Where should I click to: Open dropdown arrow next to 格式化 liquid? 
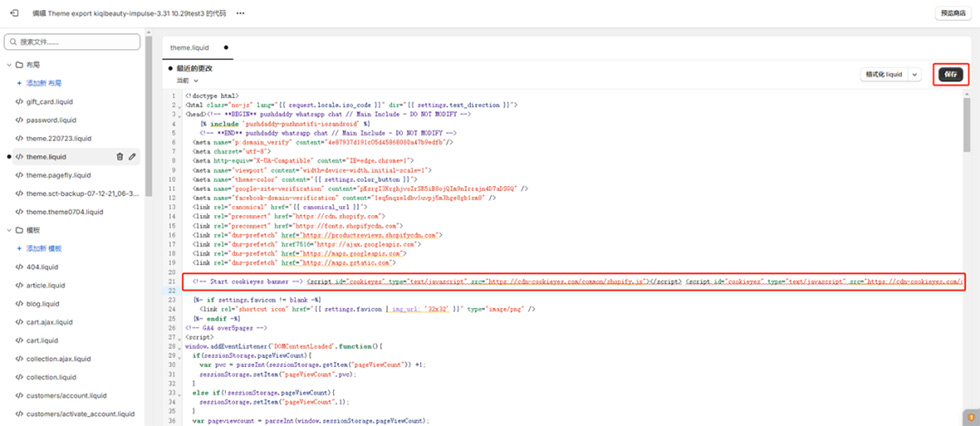click(x=913, y=74)
